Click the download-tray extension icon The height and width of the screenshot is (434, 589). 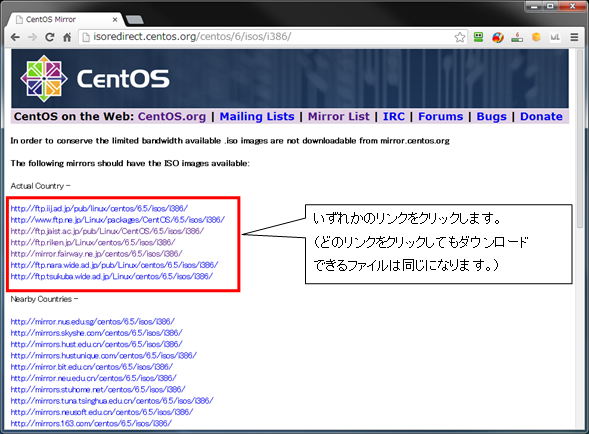(x=517, y=37)
